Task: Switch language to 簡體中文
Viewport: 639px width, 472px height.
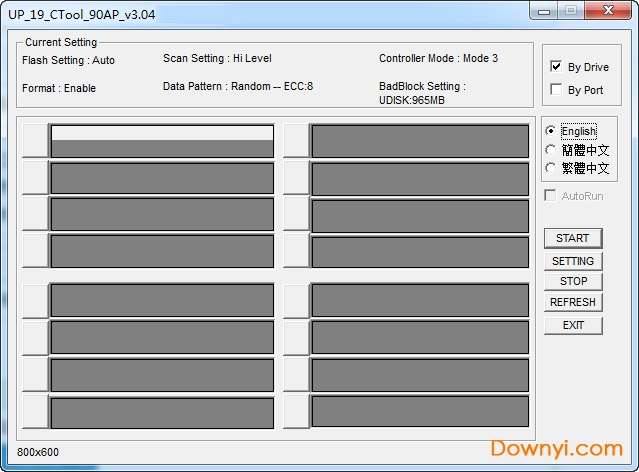Action: click(551, 150)
